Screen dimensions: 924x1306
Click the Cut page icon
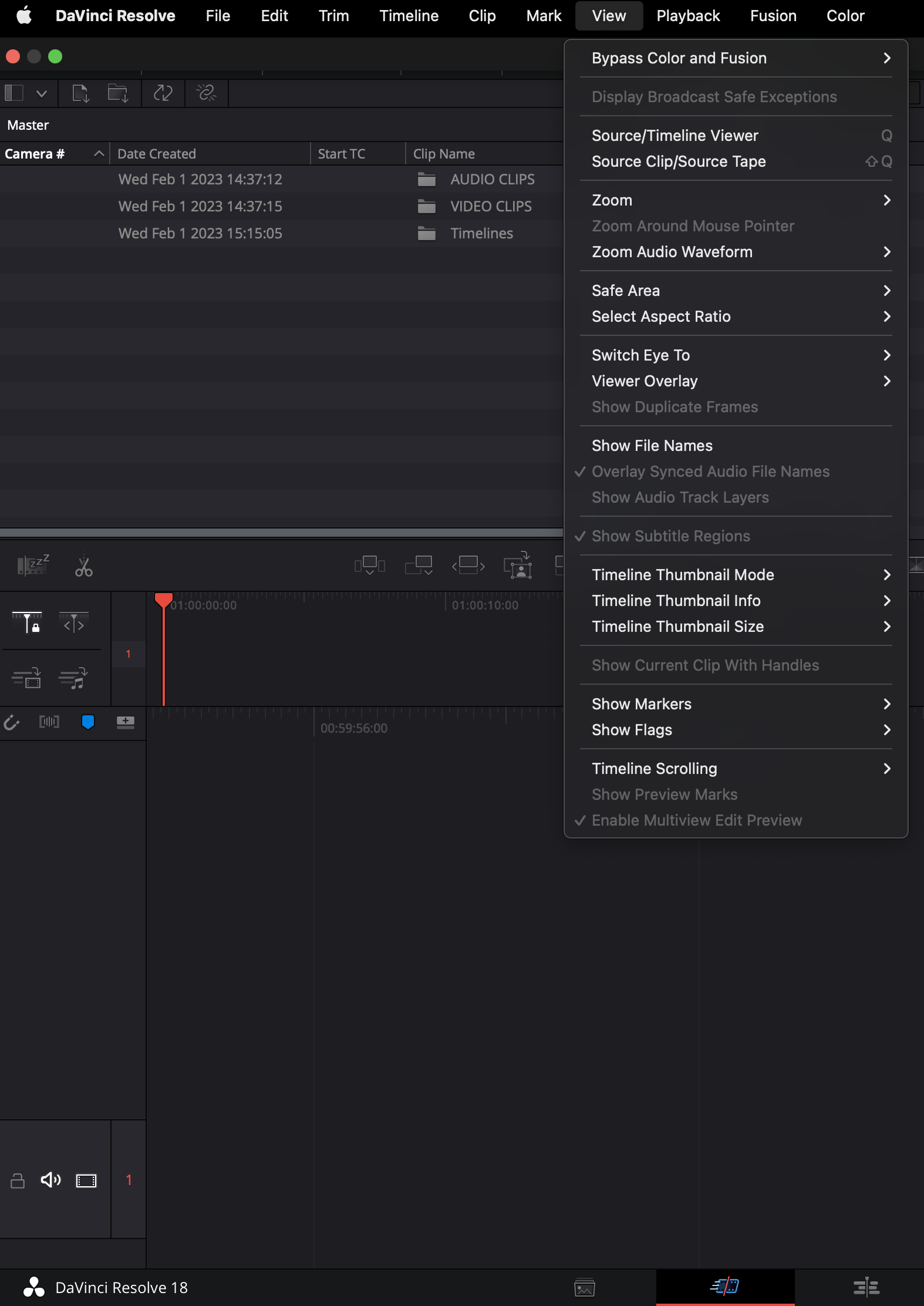(725, 1287)
